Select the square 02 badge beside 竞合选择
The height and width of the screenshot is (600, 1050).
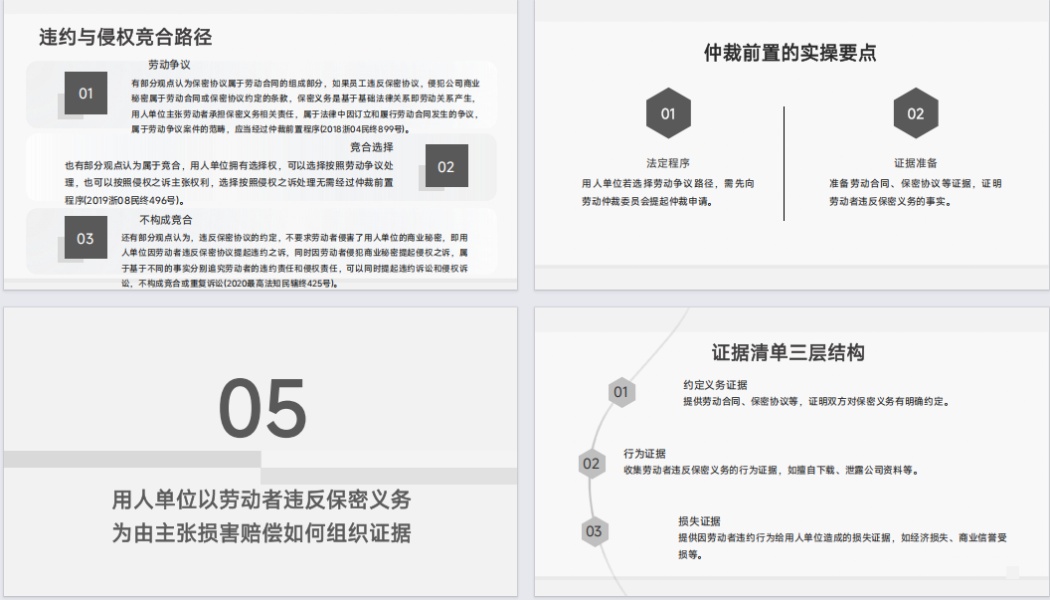click(445, 166)
